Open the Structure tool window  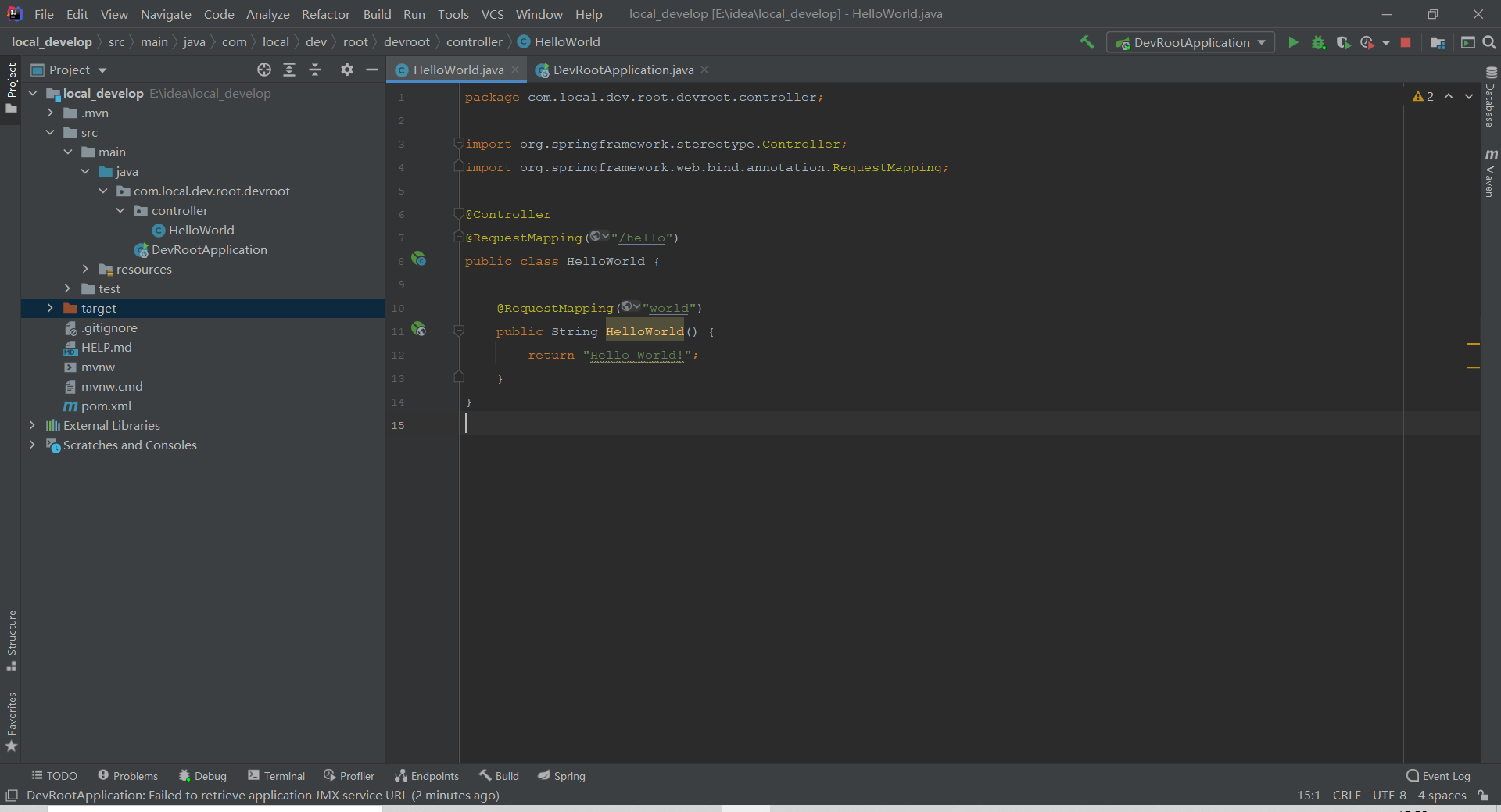pos(12,640)
